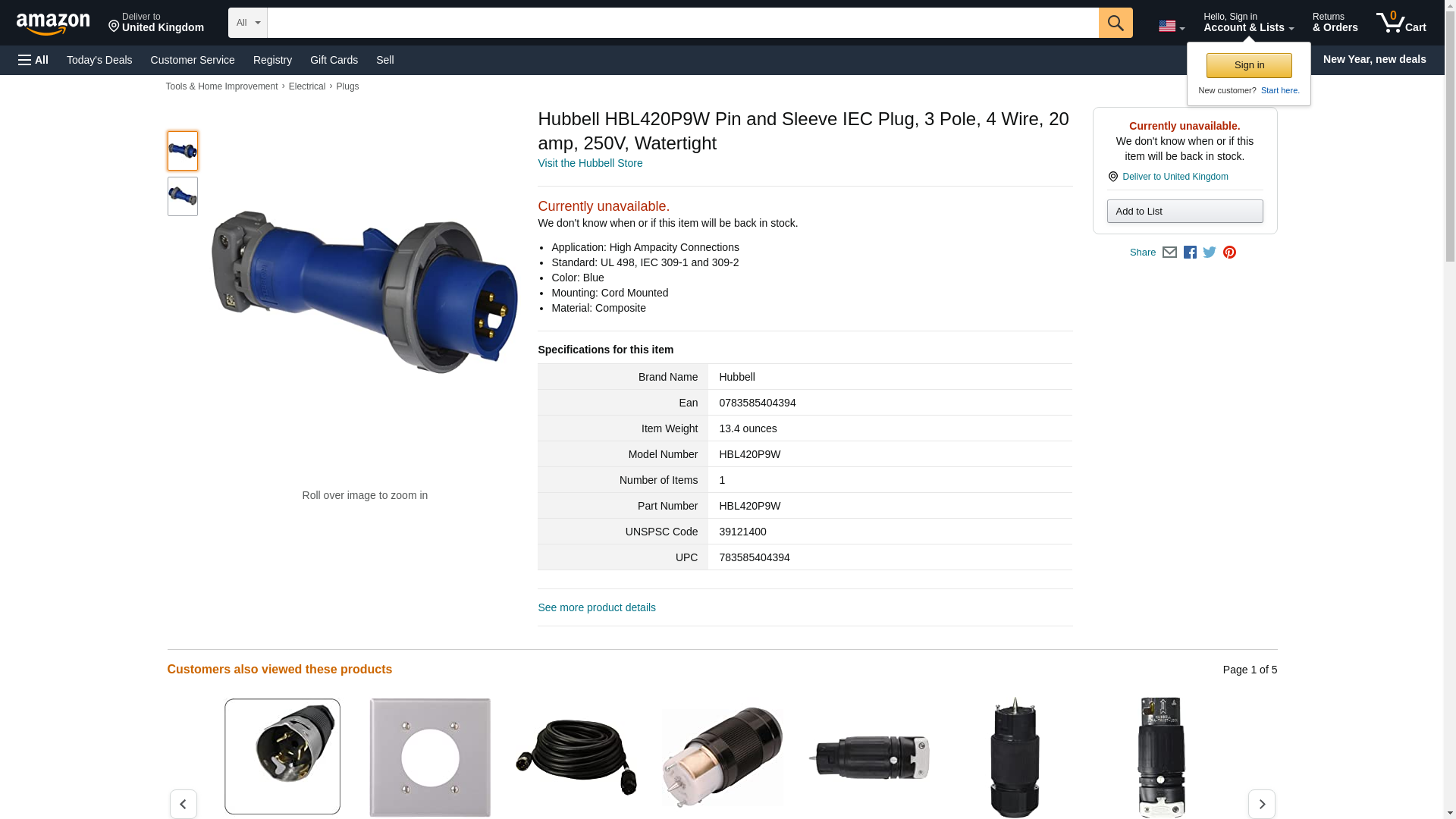Open the Amazon logo home link
This screenshot has height=819, width=1456.
[53, 24]
